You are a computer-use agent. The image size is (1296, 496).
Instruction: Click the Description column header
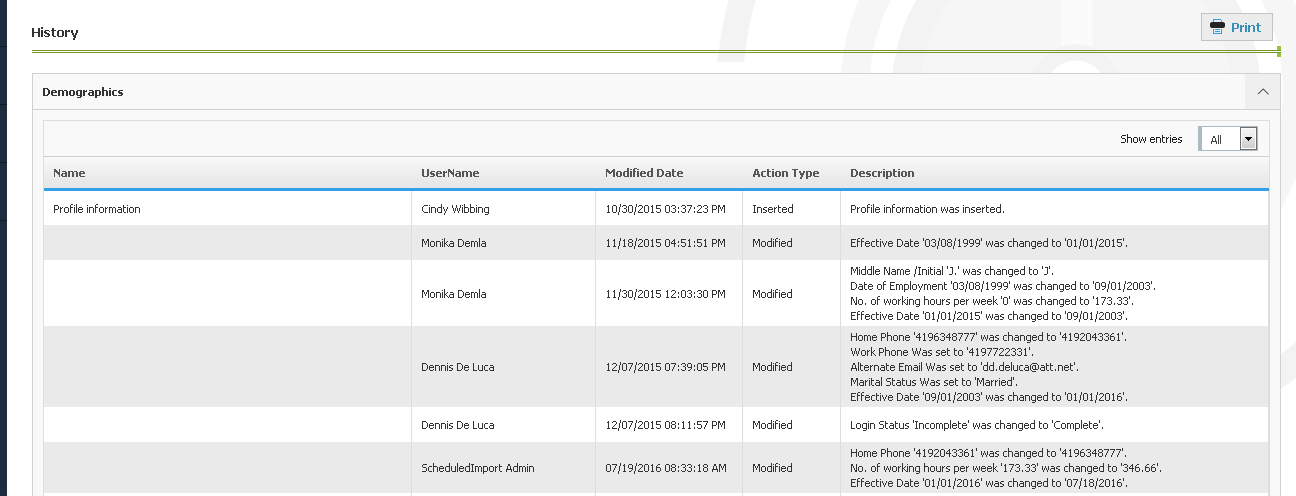[x=882, y=173]
